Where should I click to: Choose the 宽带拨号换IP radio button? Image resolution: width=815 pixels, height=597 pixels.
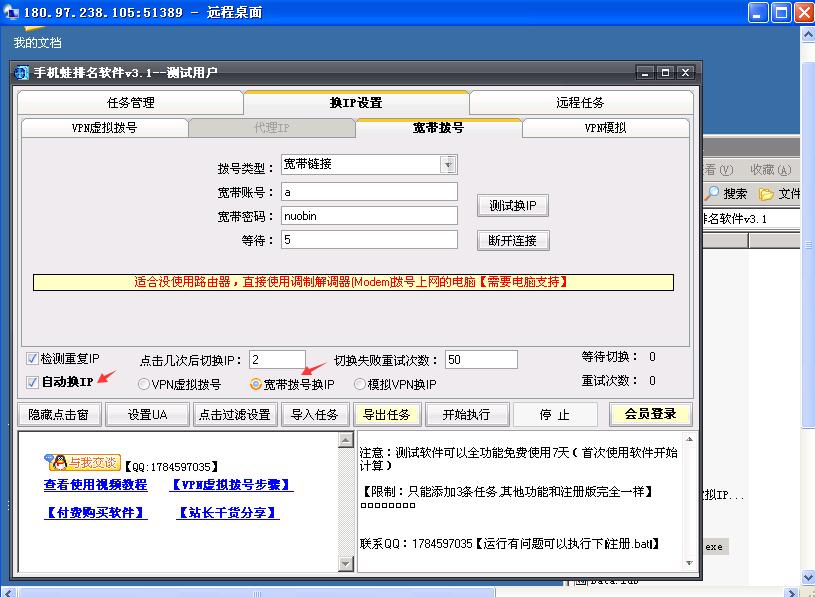[x=256, y=384]
